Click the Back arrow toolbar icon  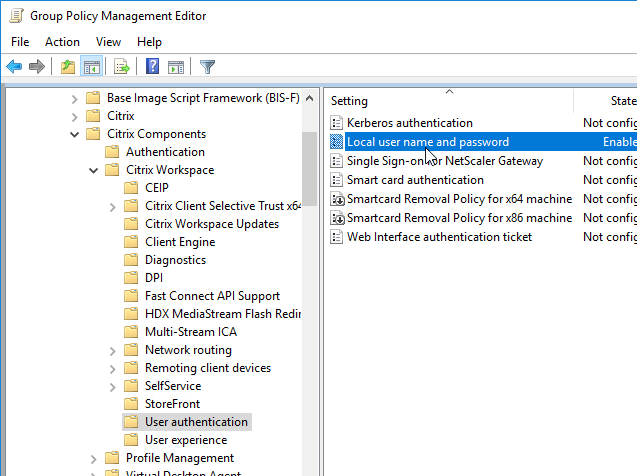click(x=14, y=67)
